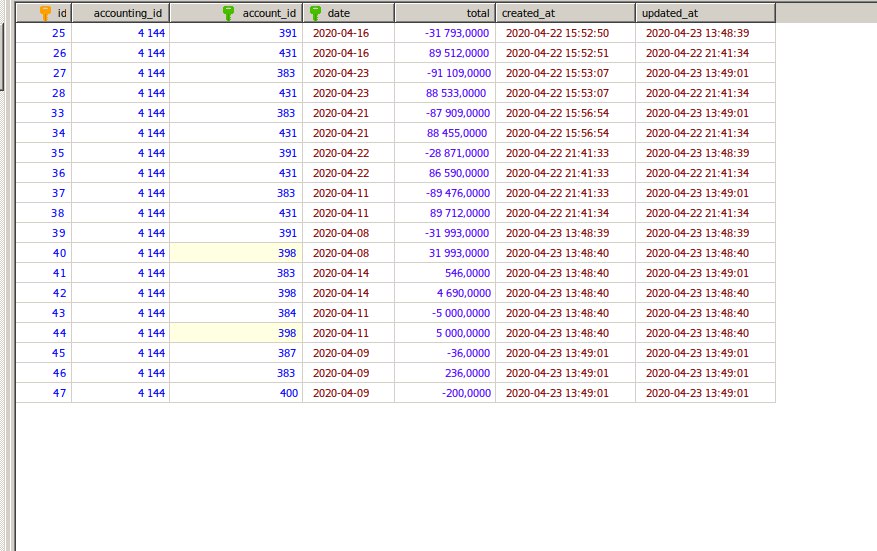Select the id cell with value 26

44,53
